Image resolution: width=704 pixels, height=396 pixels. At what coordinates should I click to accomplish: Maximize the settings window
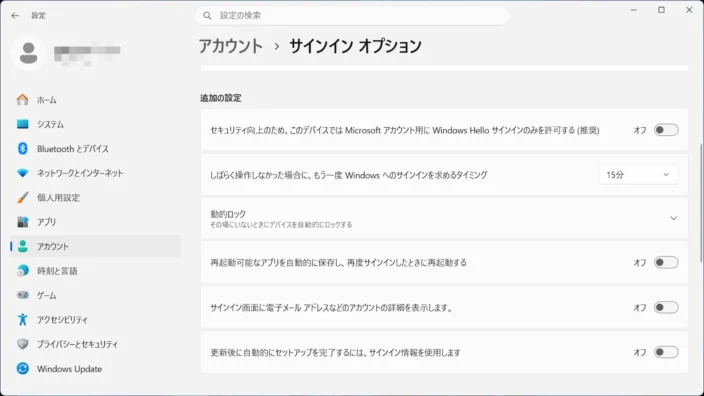click(661, 10)
